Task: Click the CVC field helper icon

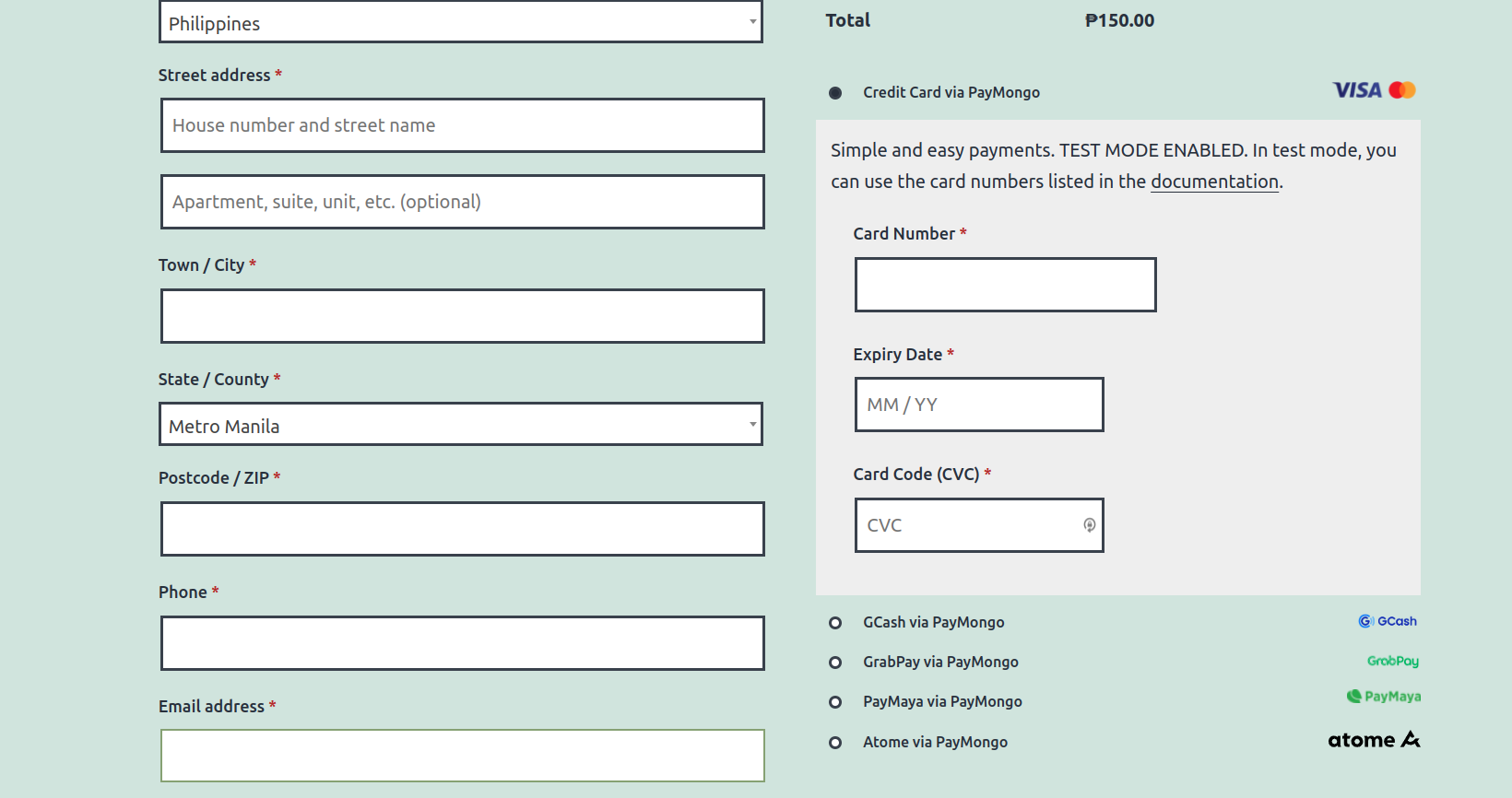Action: pyautogui.click(x=1089, y=525)
